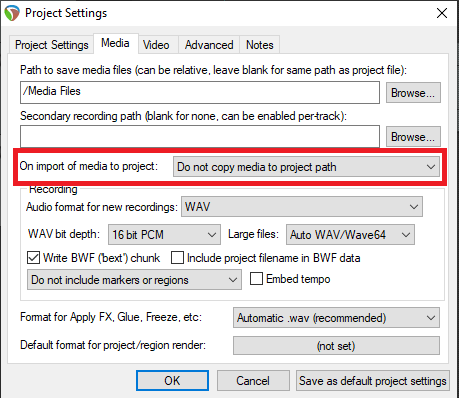Image resolution: width=459 pixels, height=398 pixels.
Task: Enable Include project filename in BWF data
Action: click(x=177, y=258)
